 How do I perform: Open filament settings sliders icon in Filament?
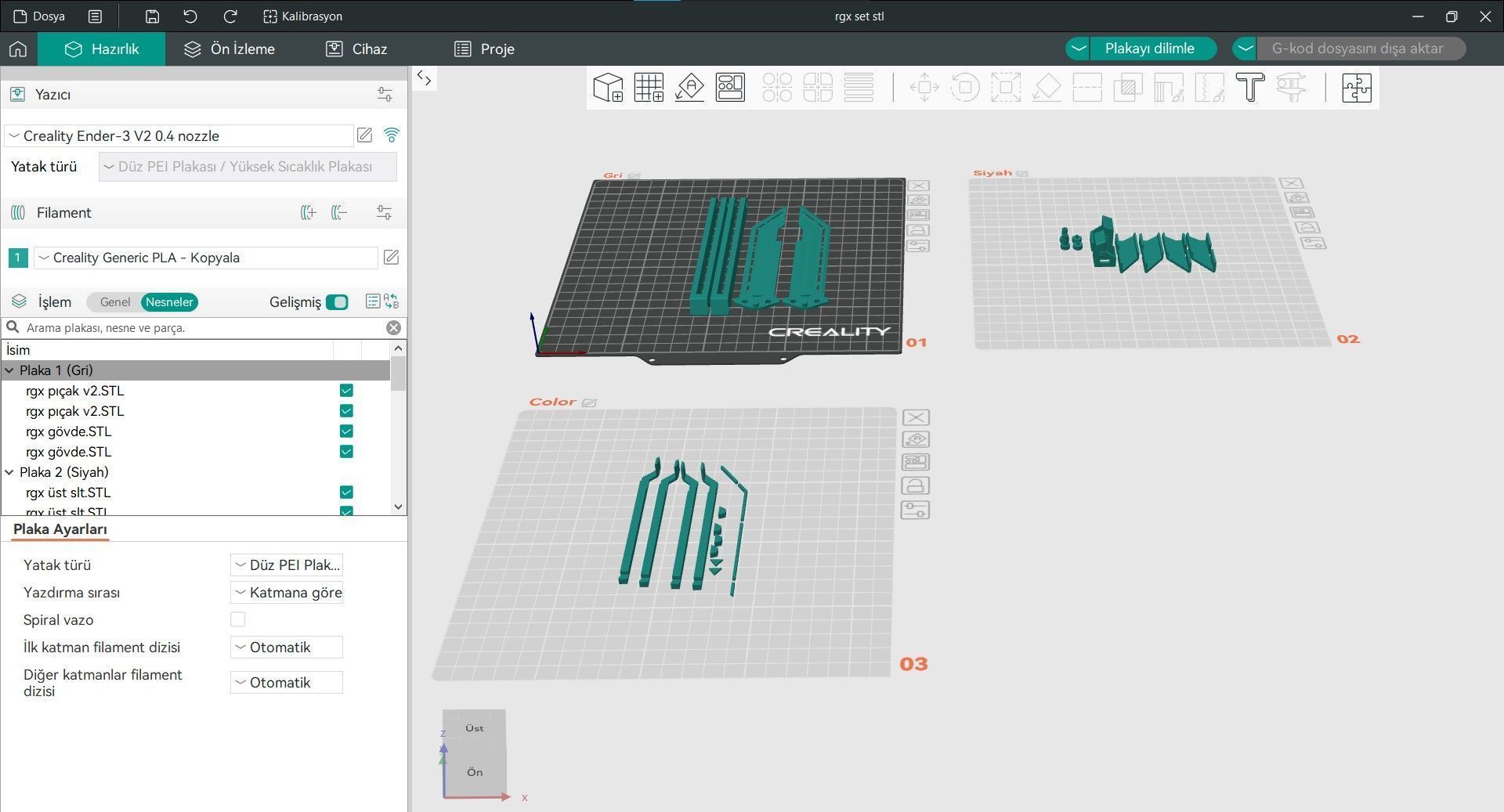(x=384, y=212)
